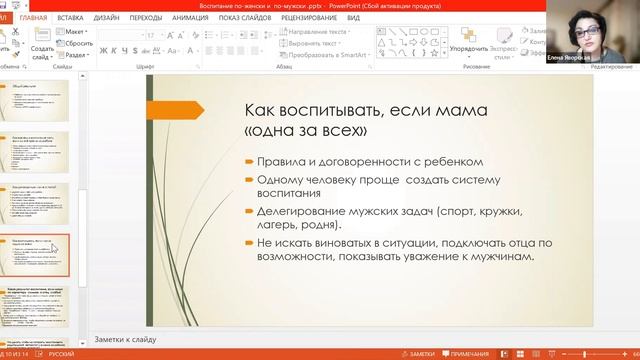Screen dimensions: 640x360
Task: Switch to the ДИЗАЙН tab
Action: [x=106, y=18]
